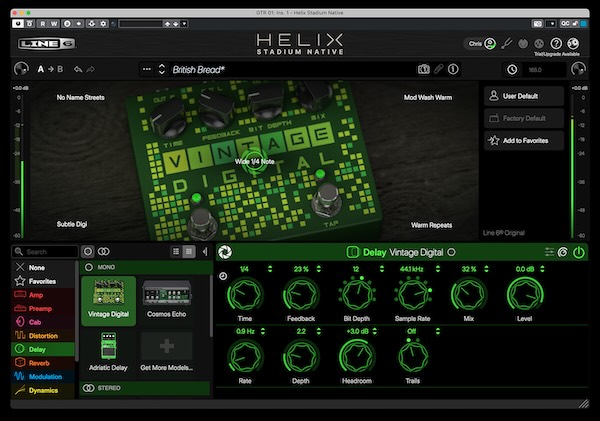This screenshot has height=421, width=600.
Task: Select the Amp category
Action: click(43, 295)
